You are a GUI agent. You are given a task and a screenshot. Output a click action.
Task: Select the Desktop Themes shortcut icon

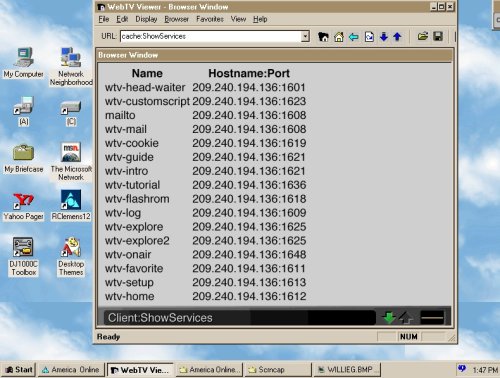(x=71, y=256)
